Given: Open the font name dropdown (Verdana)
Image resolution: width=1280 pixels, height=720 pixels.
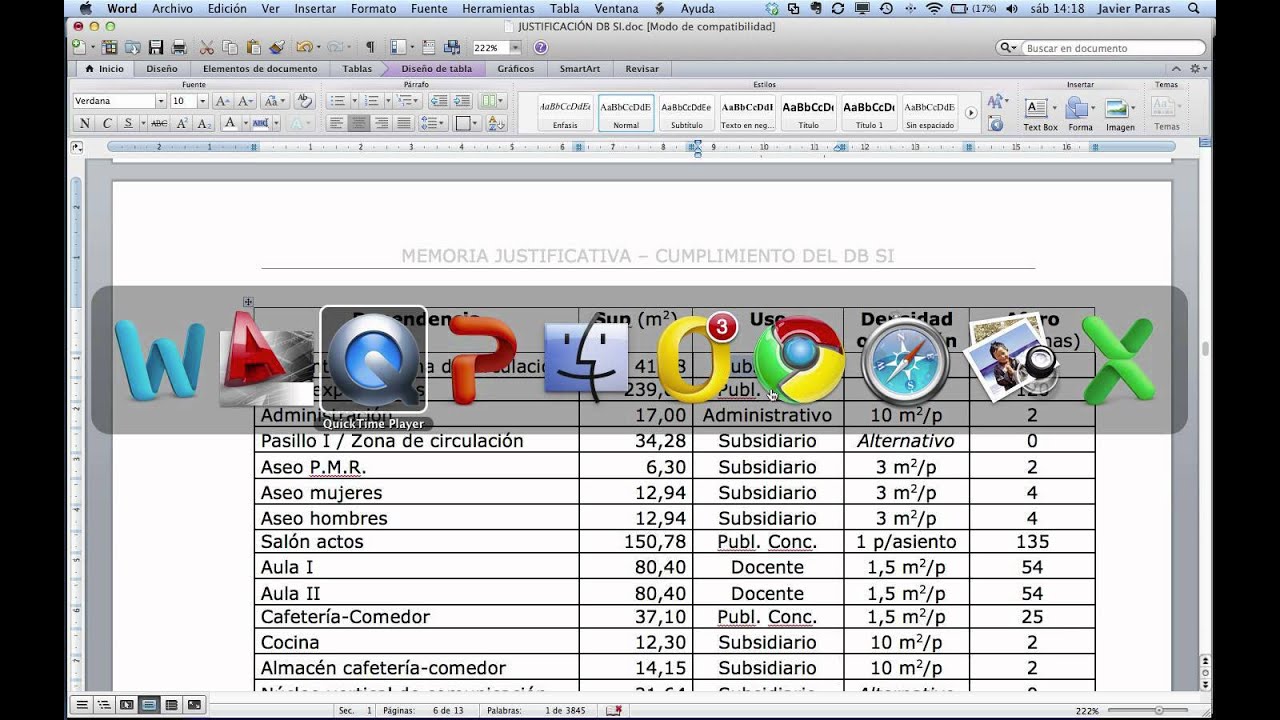Looking at the screenshot, I should (x=160, y=101).
